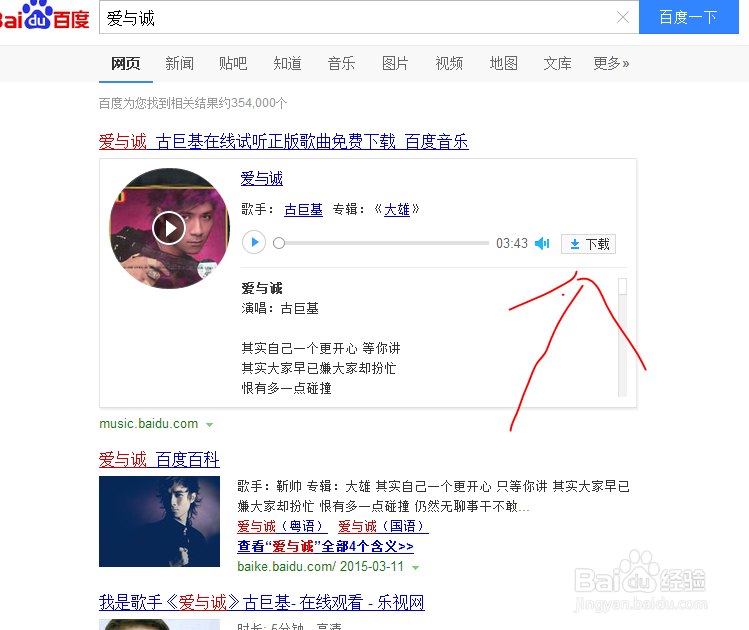
Task: Open the 爱与诚 百度百科 thumbnail image
Action: coord(159,521)
